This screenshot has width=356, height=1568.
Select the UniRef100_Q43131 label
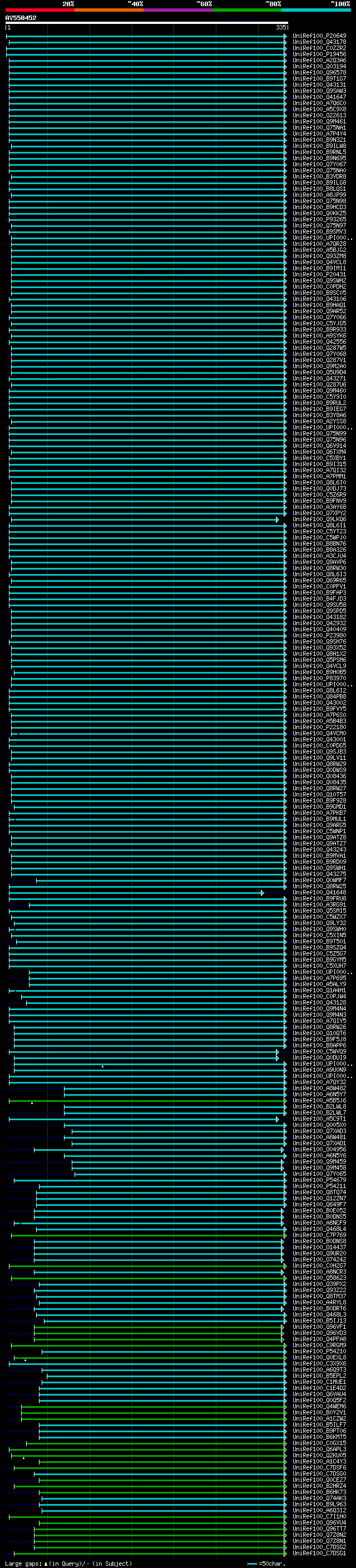point(319,85)
